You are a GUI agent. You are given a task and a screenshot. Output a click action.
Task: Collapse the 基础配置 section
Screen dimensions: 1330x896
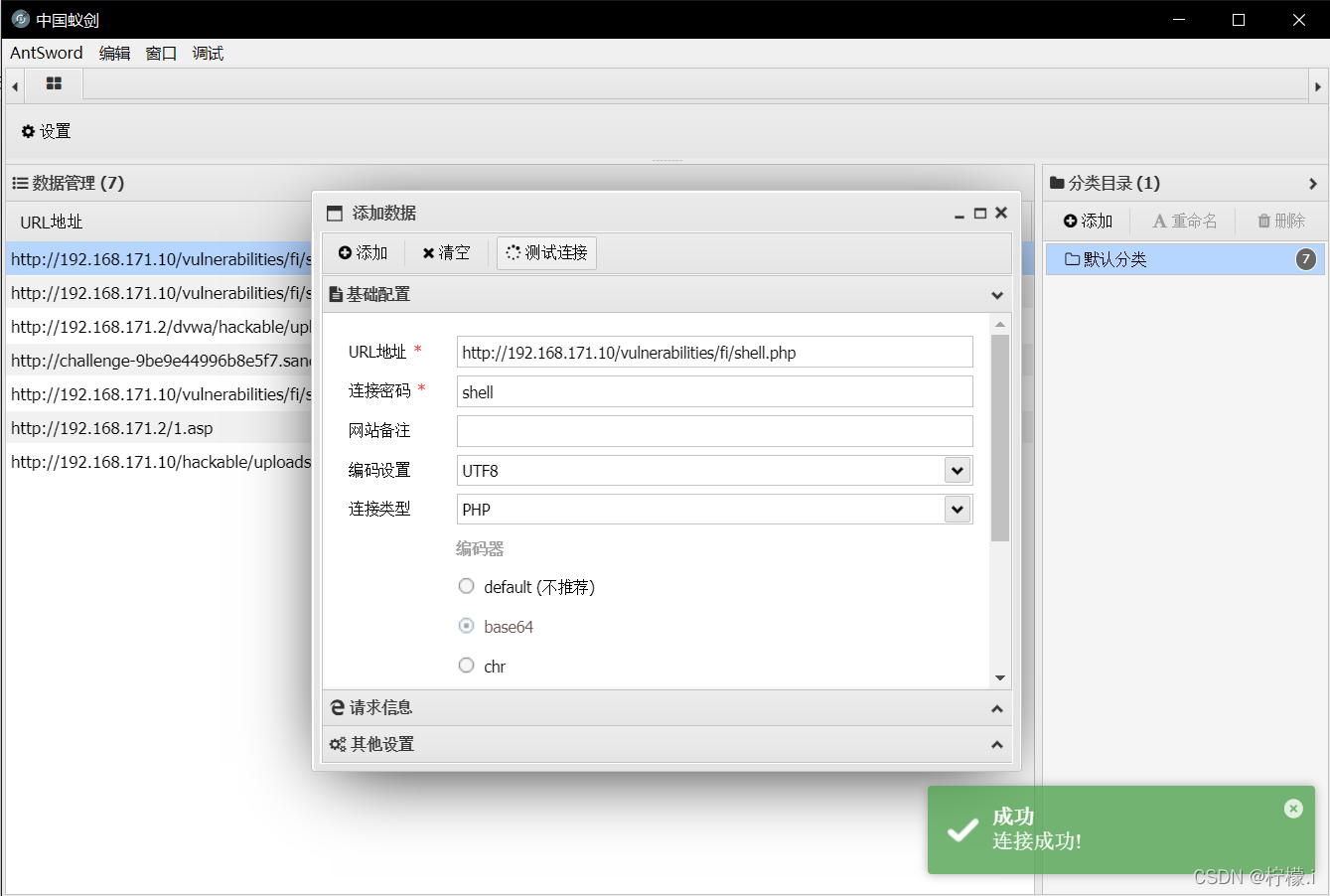coord(997,295)
